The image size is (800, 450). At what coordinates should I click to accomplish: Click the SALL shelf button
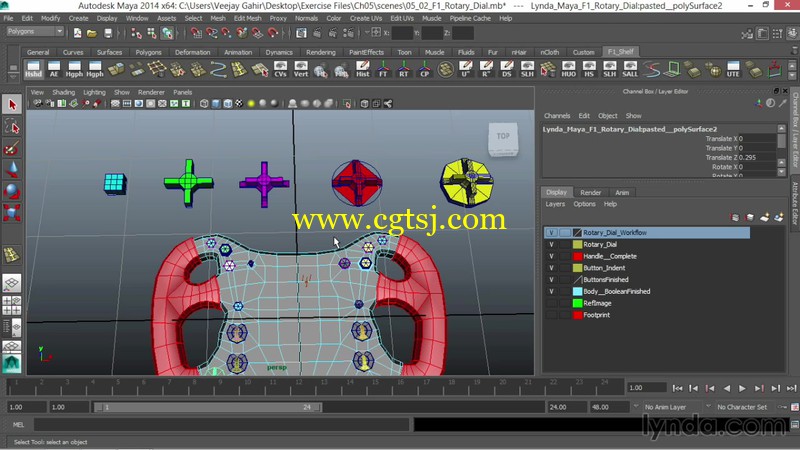630,69
